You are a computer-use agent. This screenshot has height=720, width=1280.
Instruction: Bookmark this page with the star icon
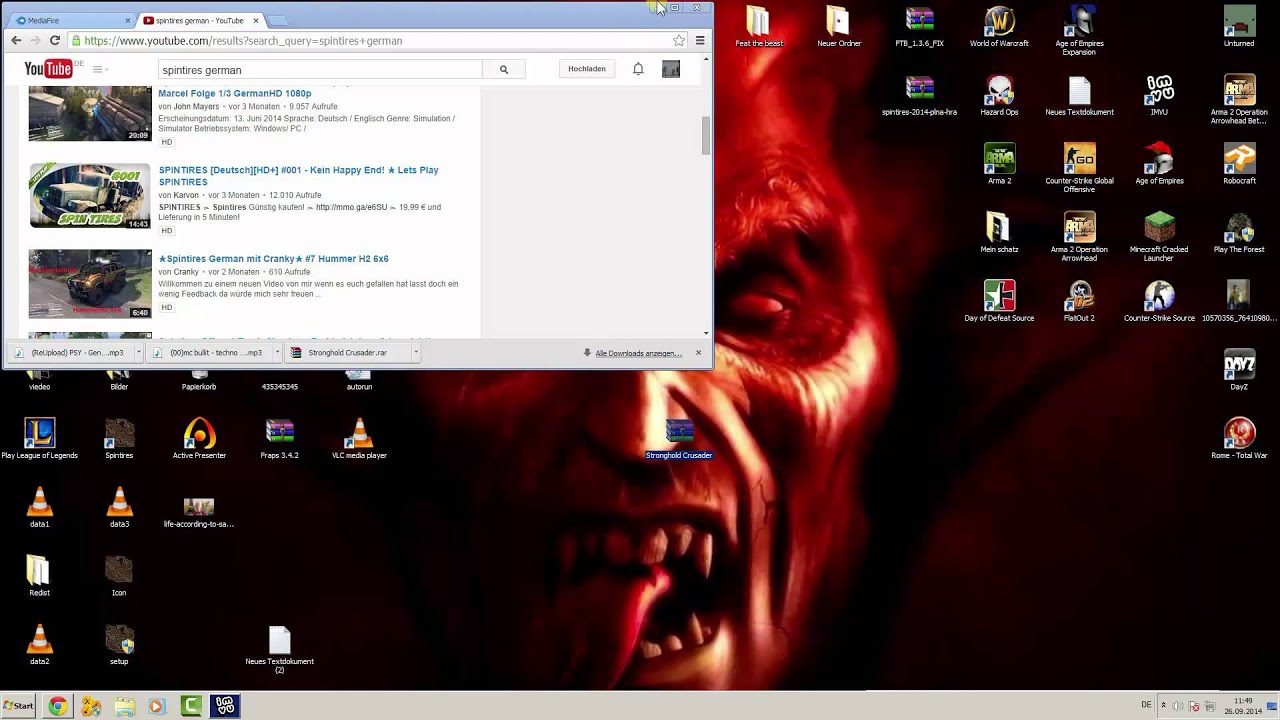pyautogui.click(x=679, y=40)
